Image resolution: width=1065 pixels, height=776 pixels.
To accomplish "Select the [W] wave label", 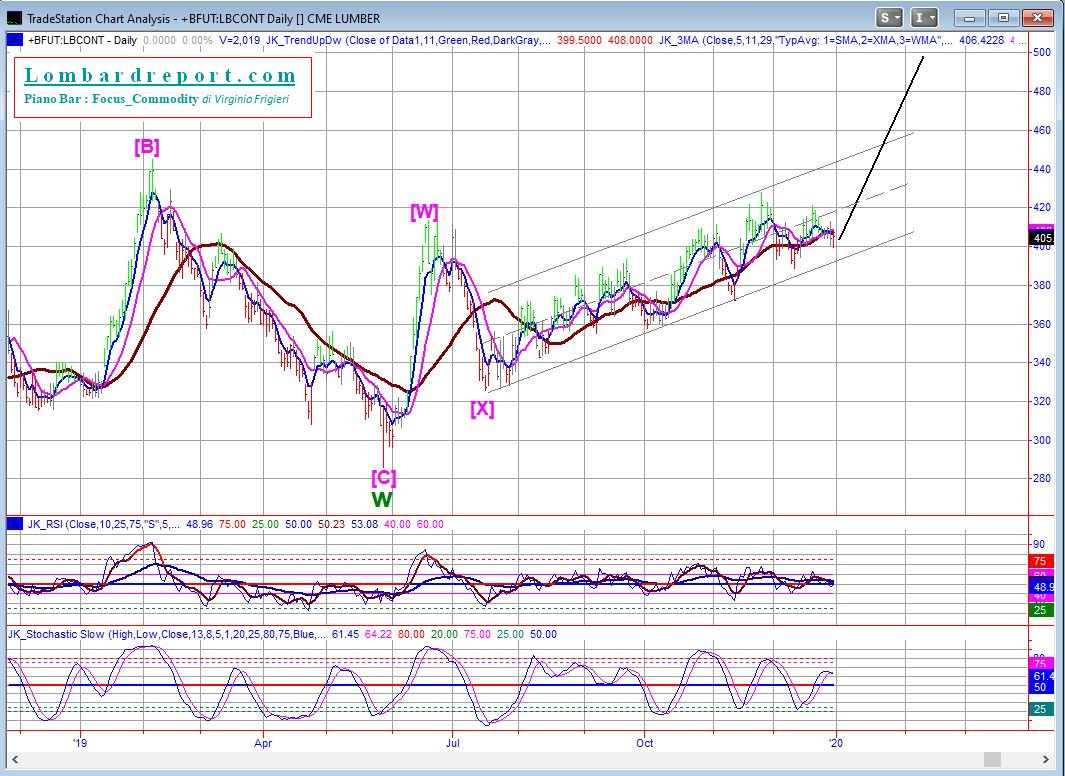I will 425,212.
